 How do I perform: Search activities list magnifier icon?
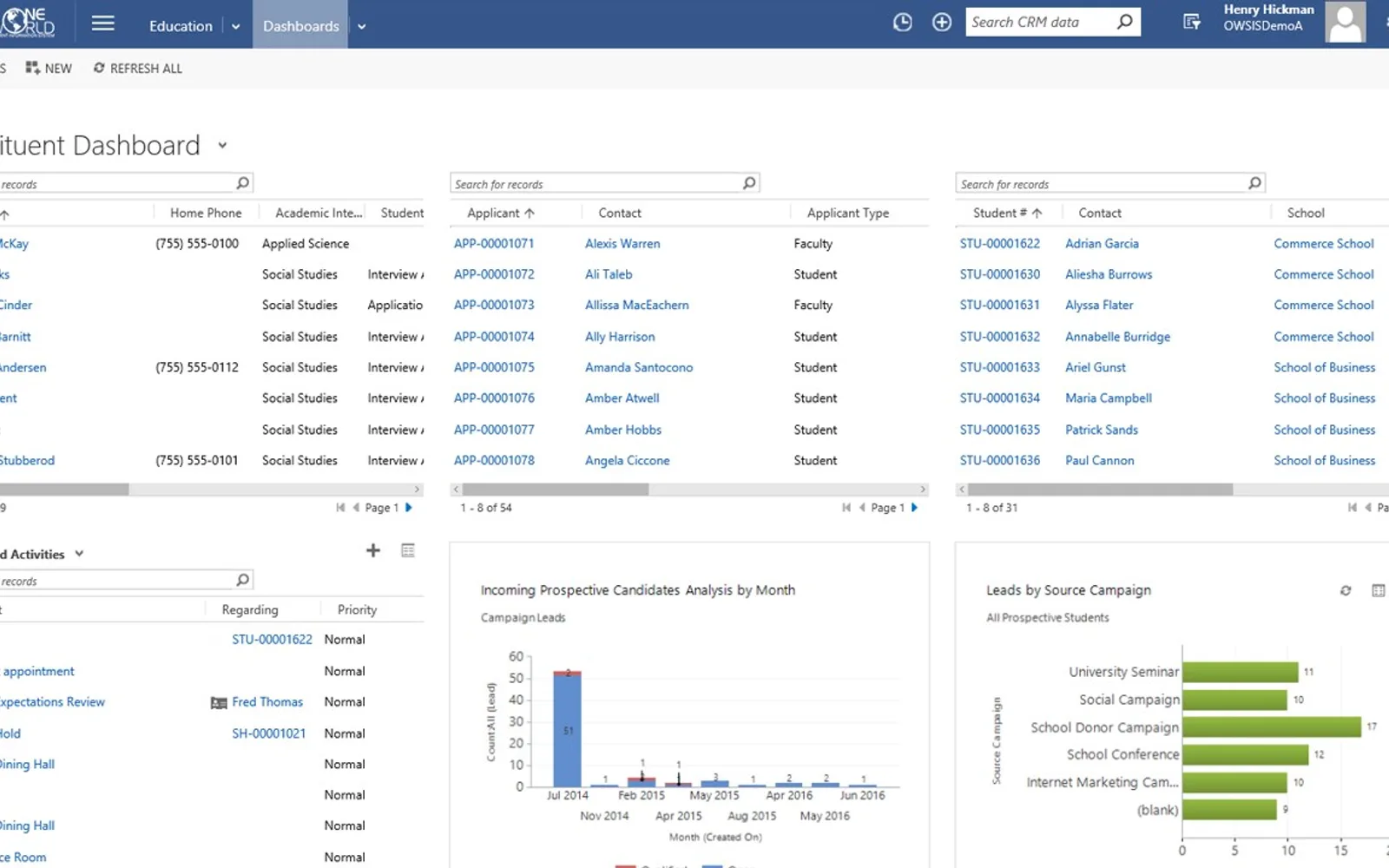(242, 580)
